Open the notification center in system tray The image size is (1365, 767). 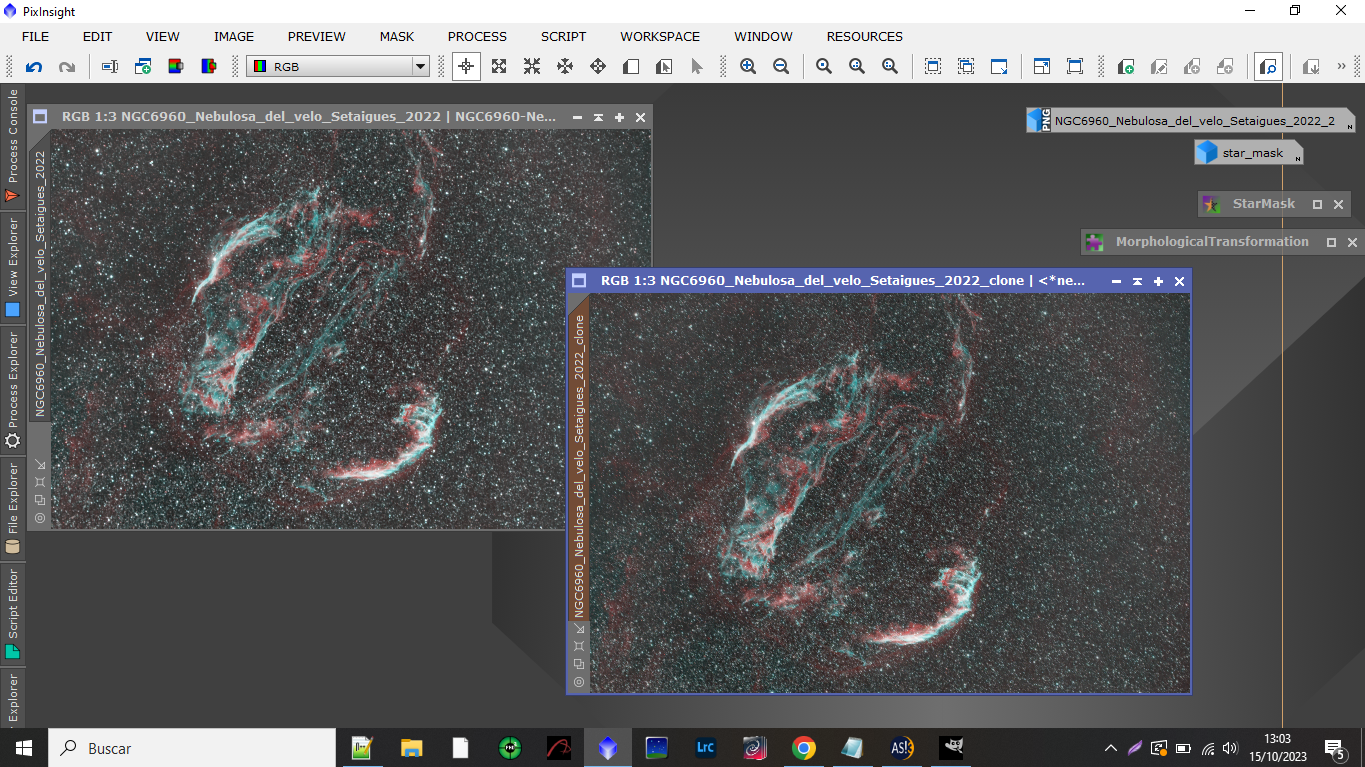[x=1335, y=748]
